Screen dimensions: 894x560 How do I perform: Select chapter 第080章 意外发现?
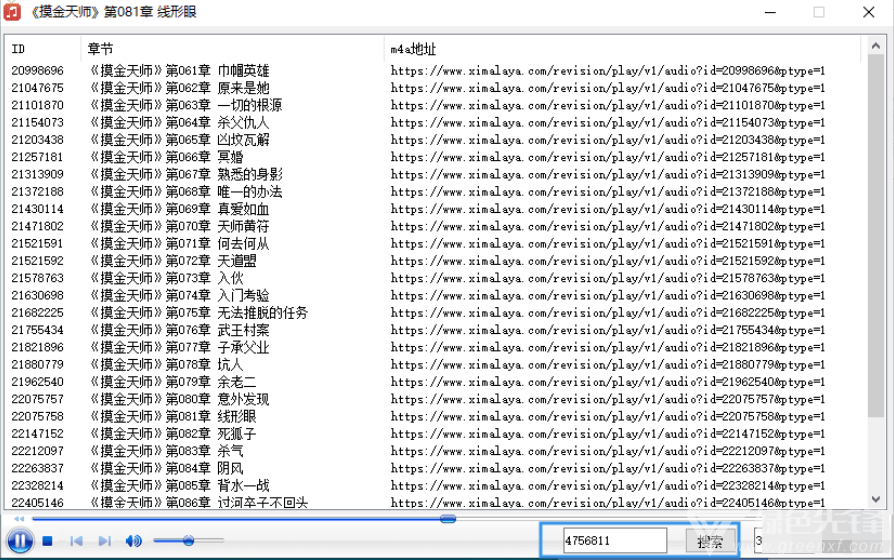point(180,399)
